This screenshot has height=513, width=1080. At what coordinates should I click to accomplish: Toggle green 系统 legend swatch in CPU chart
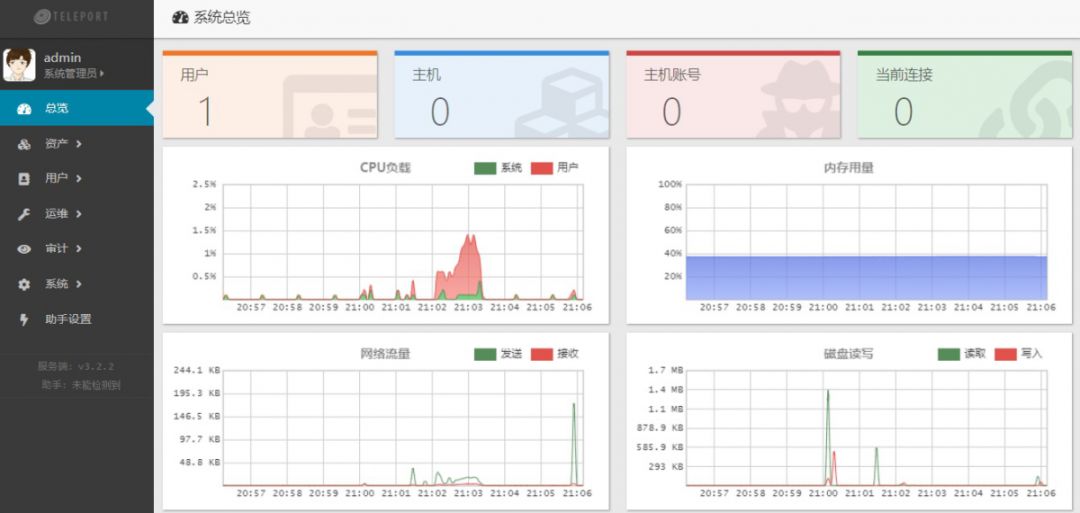click(x=485, y=168)
